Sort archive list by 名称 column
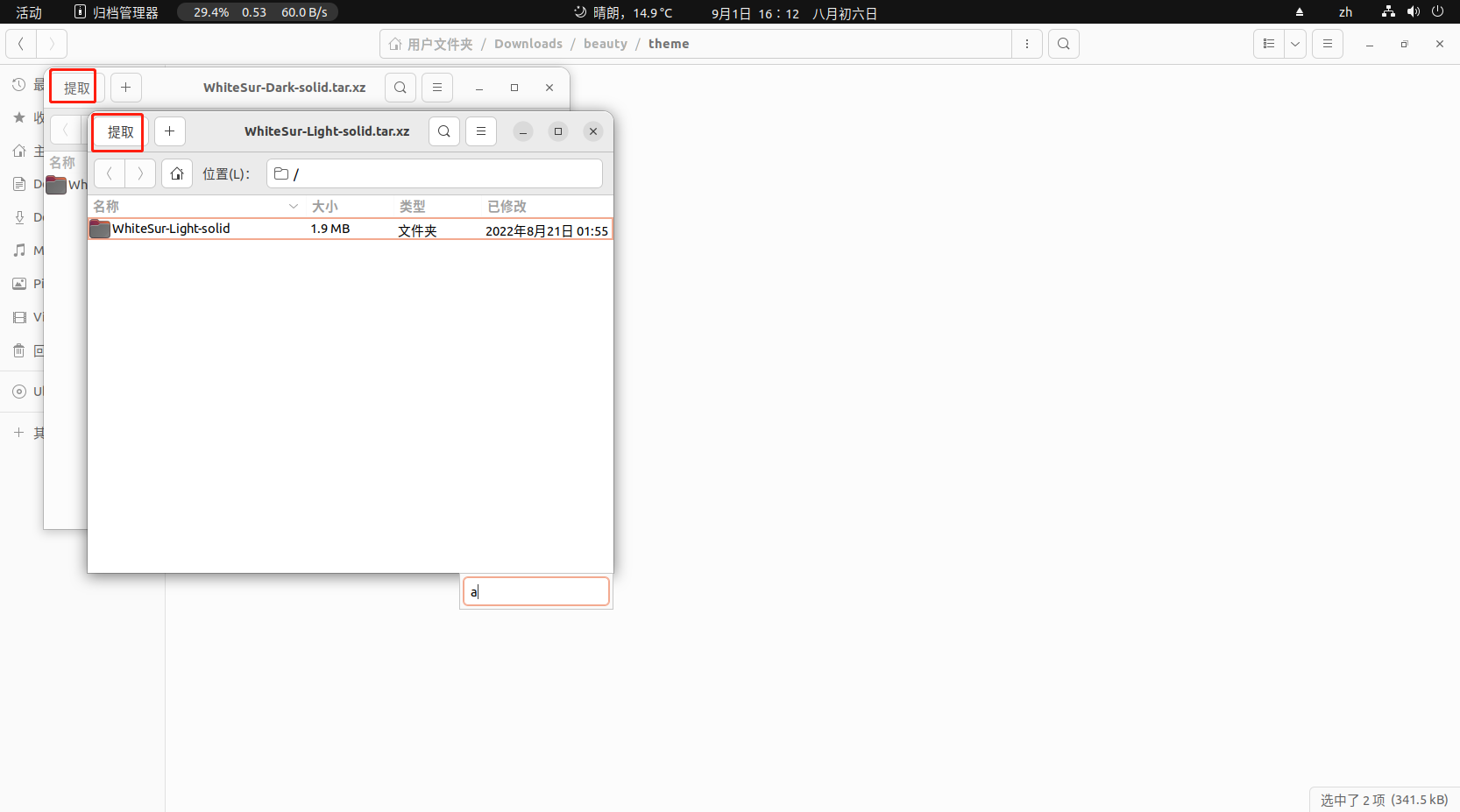 point(195,207)
